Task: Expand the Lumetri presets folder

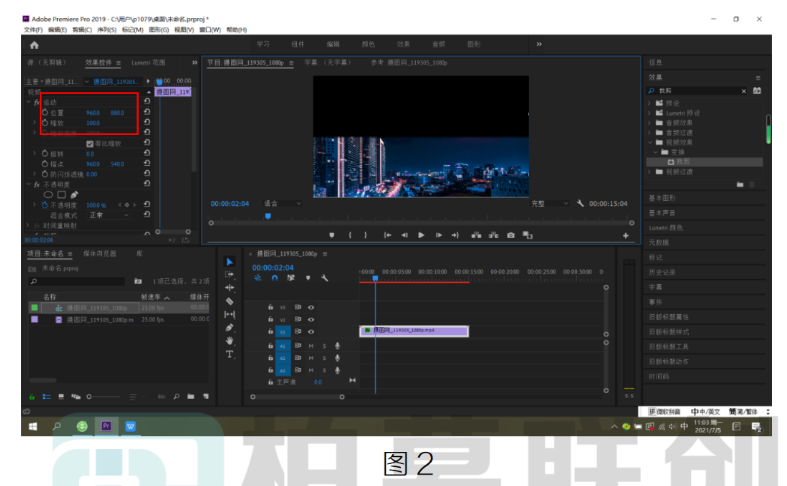Action: click(650, 113)
